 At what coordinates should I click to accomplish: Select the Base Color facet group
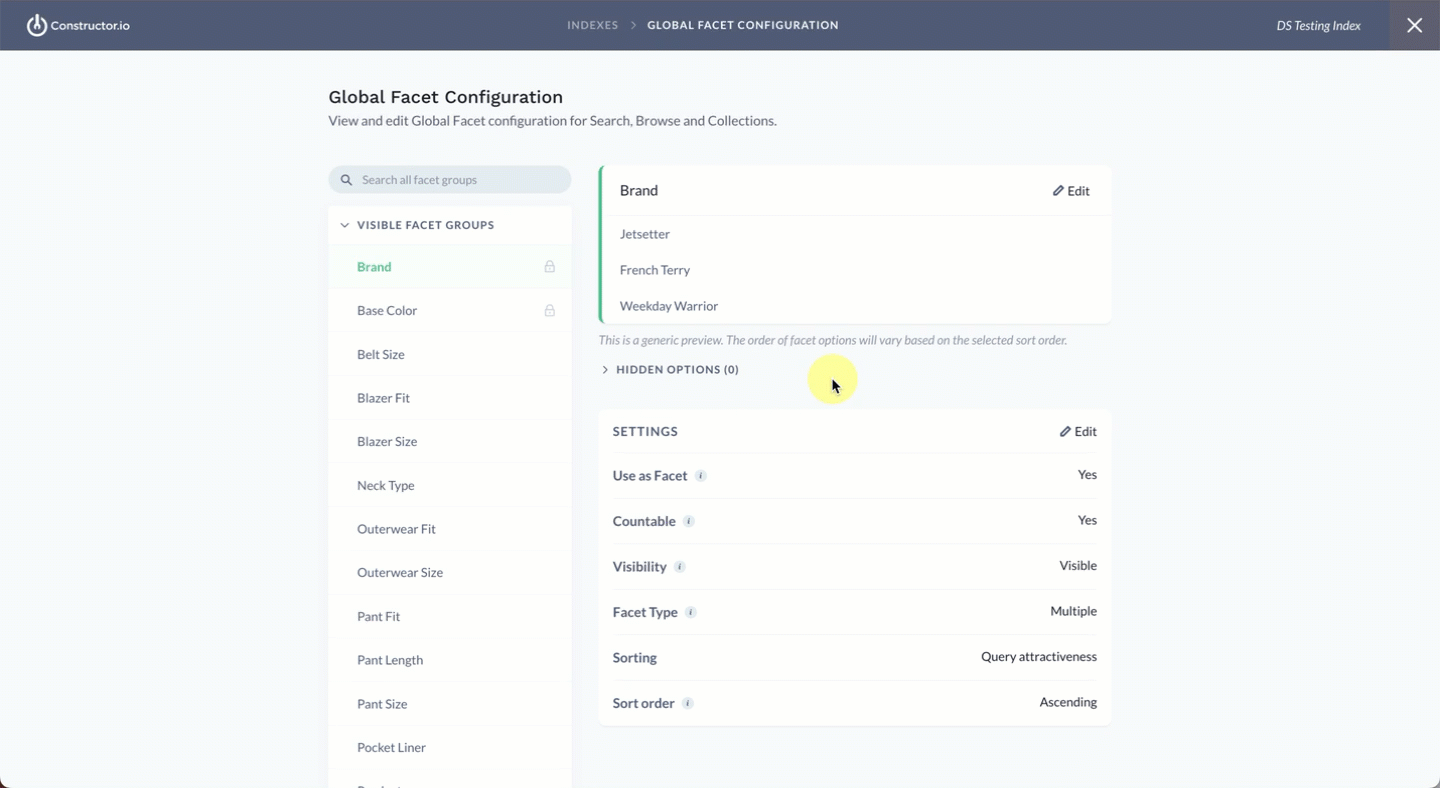click(450, 311)
